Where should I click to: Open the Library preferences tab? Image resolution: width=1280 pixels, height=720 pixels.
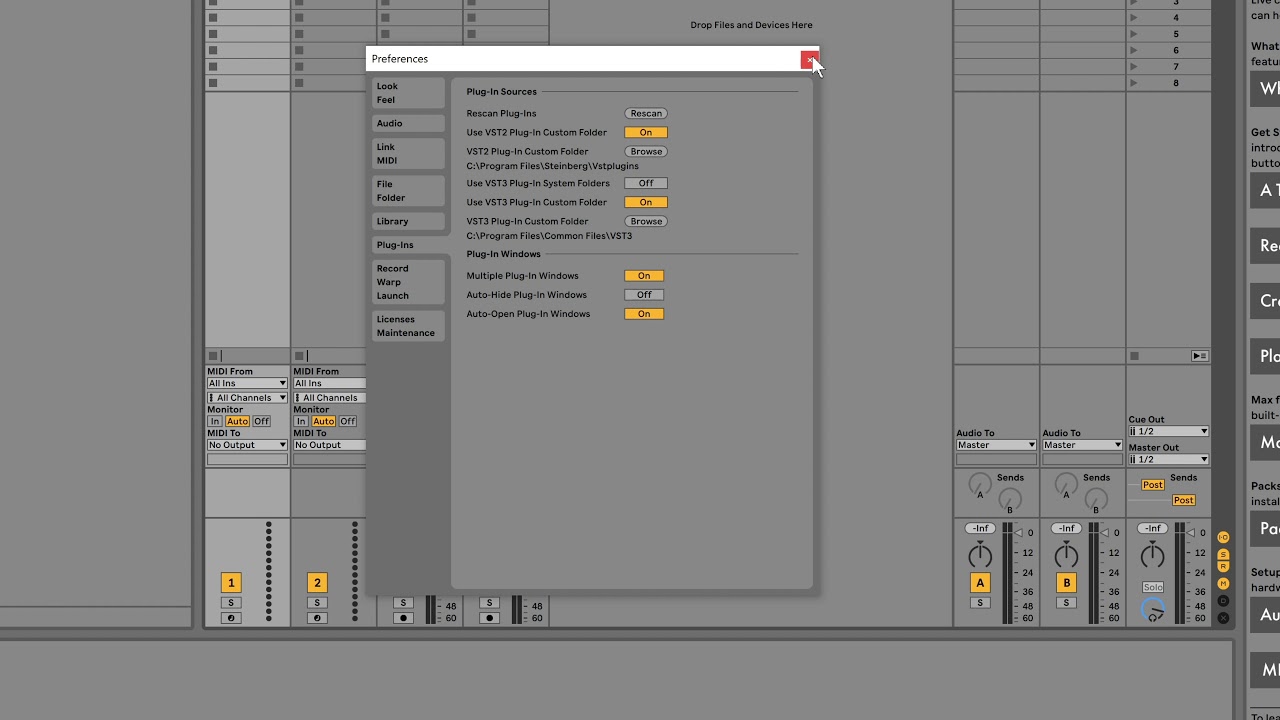point(408,221)
